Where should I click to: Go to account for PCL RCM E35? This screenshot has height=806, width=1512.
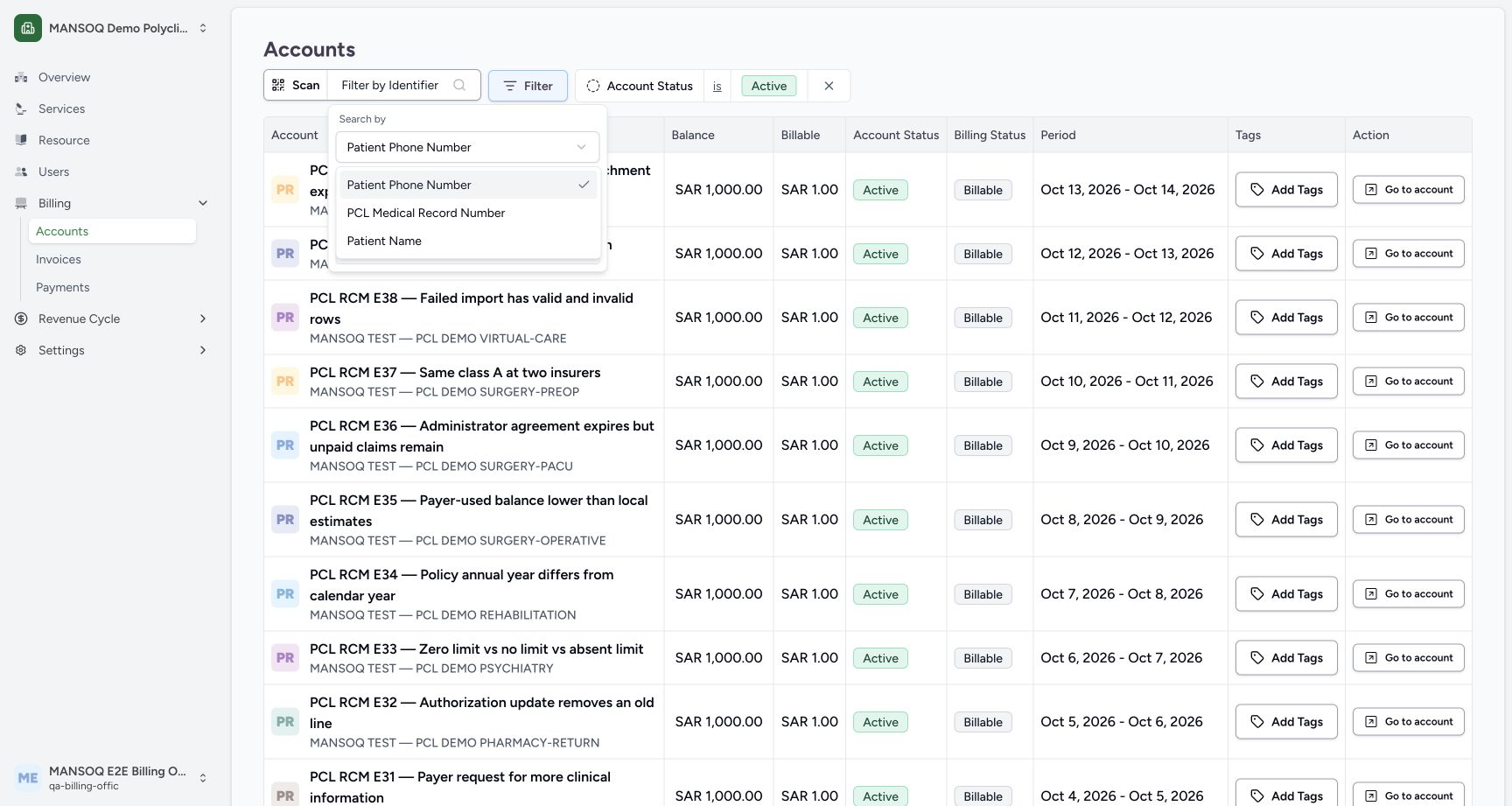pos(1409,519)
